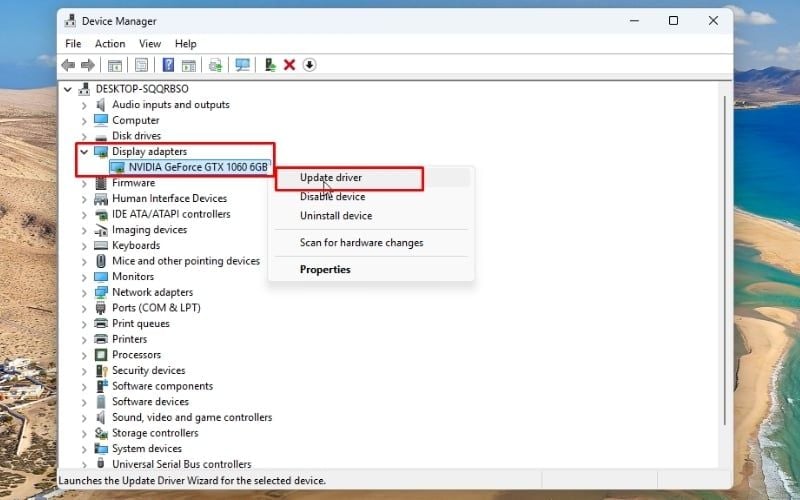Image resolution: width=800 pixels, height=500 pixels.
Task: Click the blue question mark Help icon
Action: (x=168, y=65)
